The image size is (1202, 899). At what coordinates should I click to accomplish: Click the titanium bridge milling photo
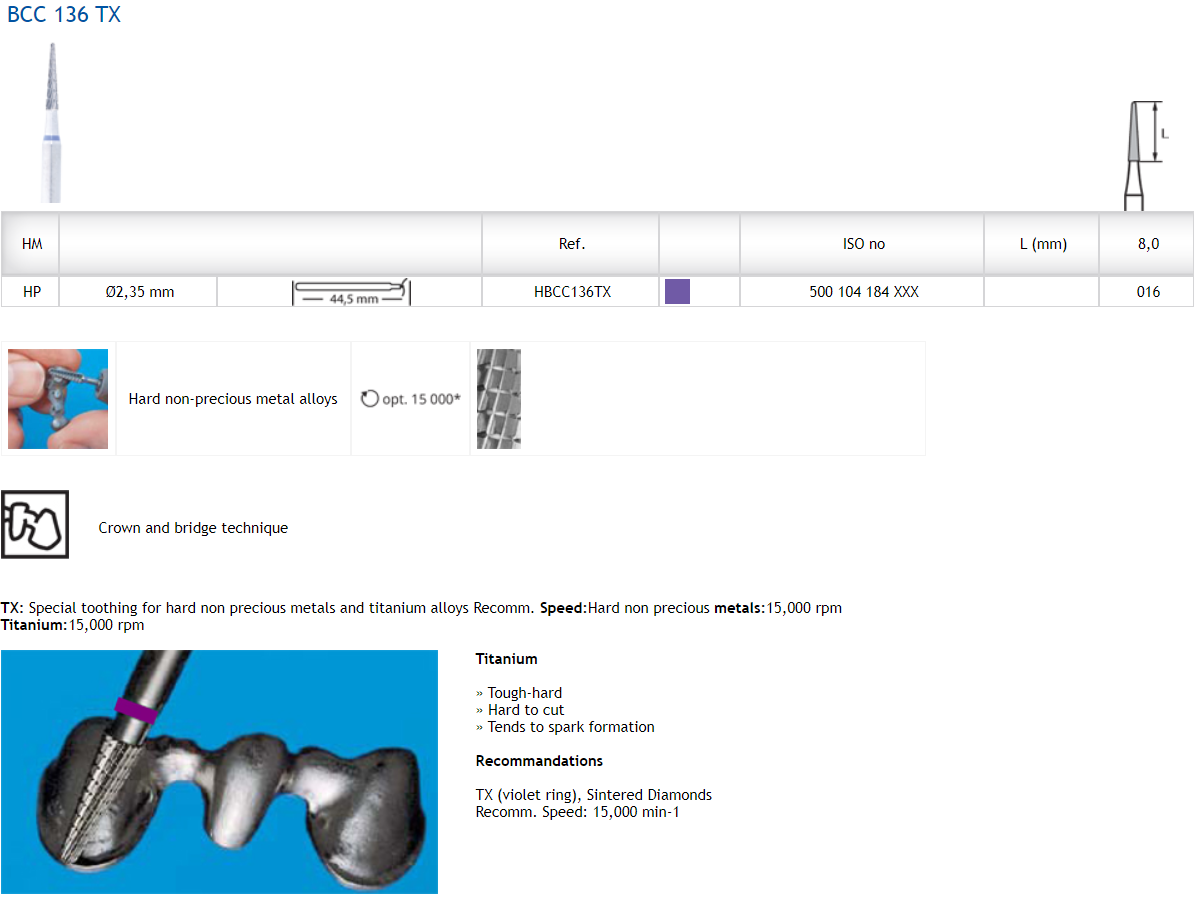[x=219, y=771]
